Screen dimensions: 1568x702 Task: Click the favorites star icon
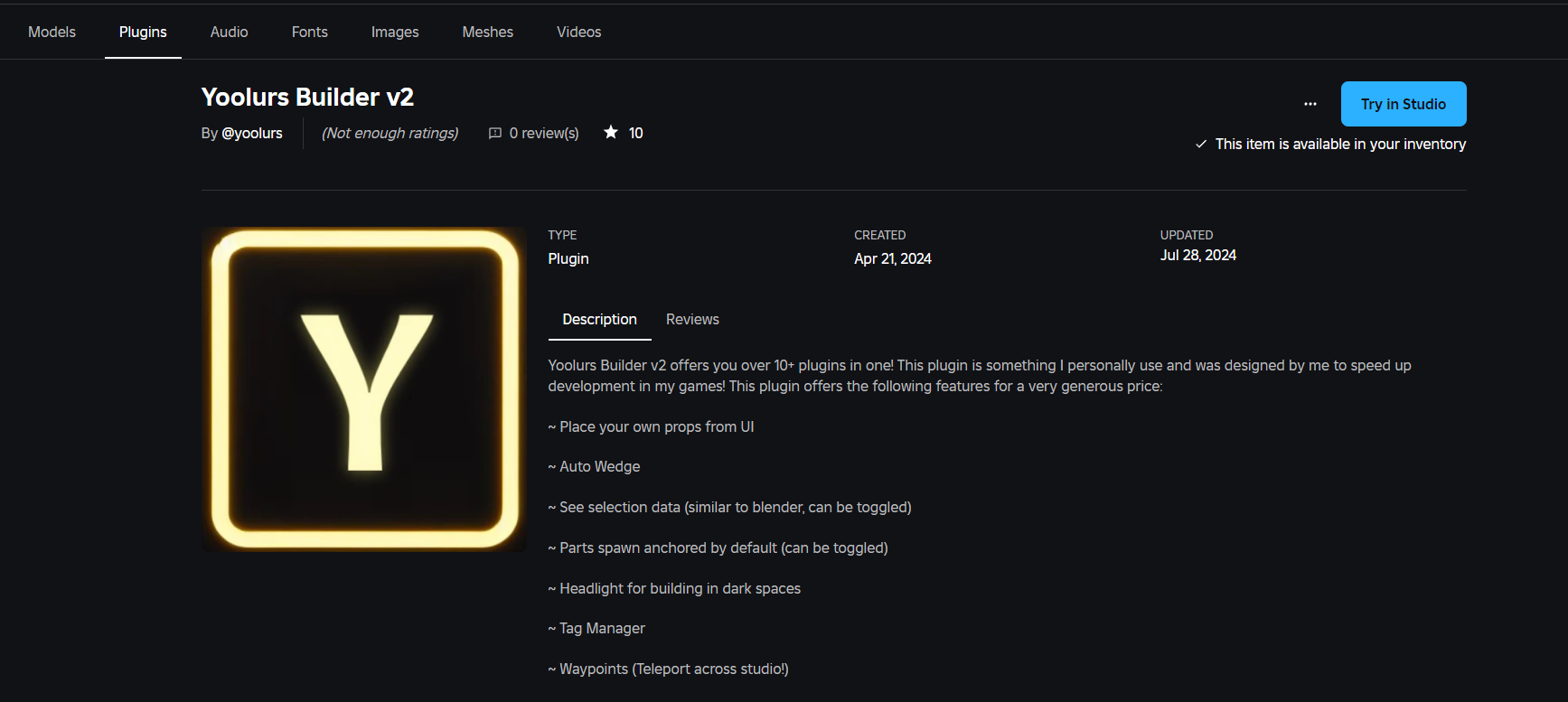pos(611,133)
